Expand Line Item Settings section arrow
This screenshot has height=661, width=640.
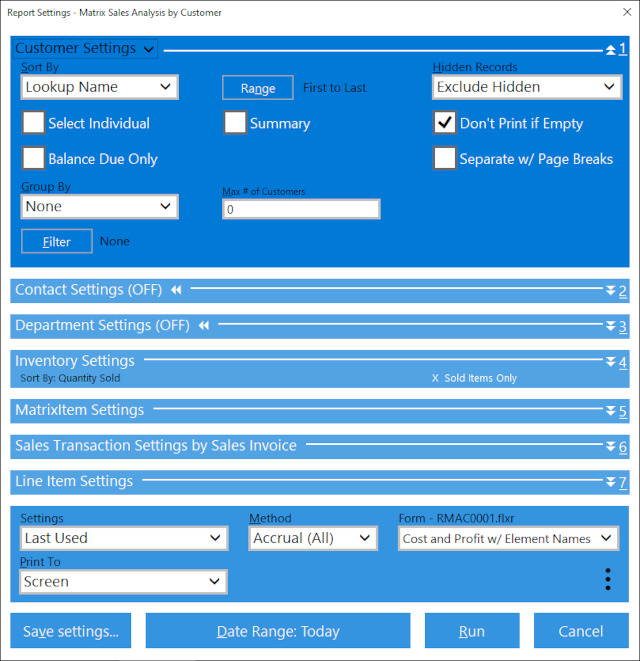tap(611, 482)
